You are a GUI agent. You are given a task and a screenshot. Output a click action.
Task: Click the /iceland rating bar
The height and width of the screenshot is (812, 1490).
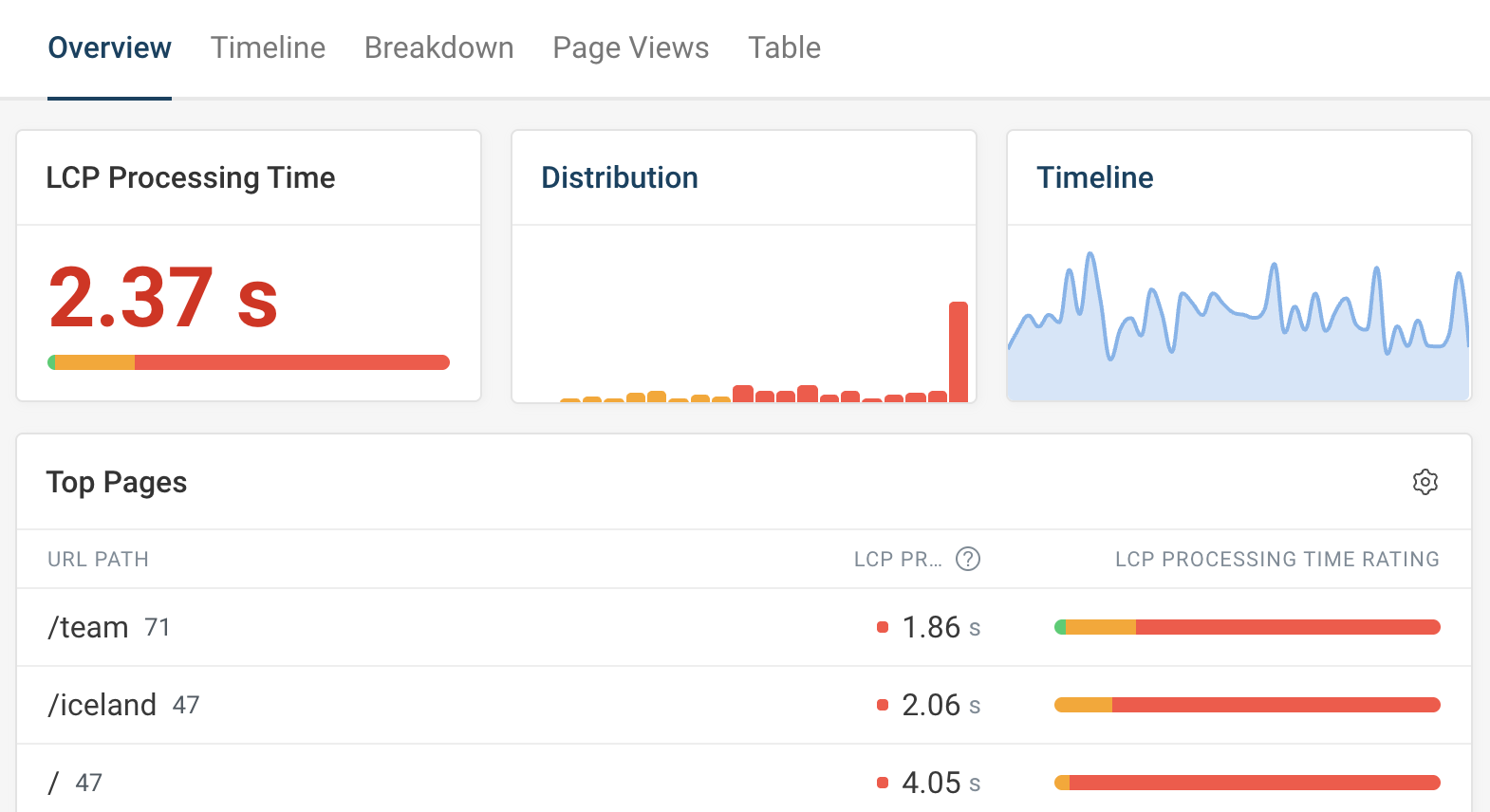pos(1247,705)
